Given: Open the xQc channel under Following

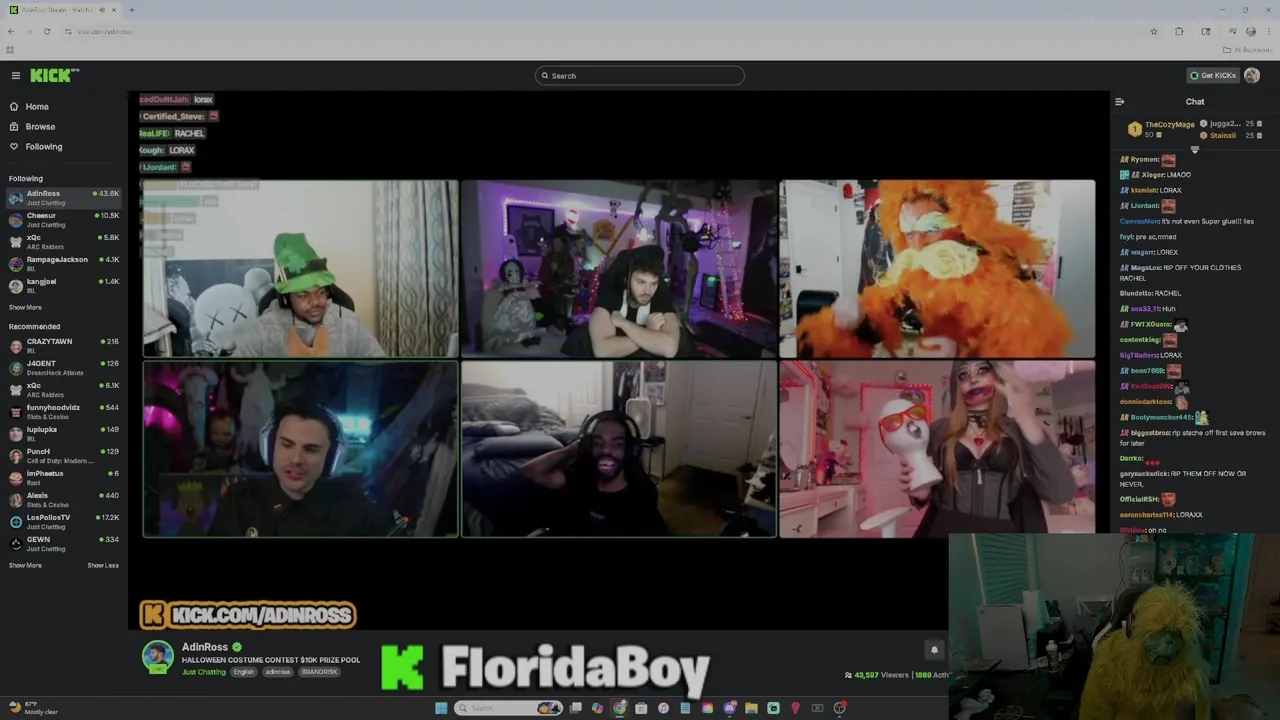Looking at the screenshot, I should 64,242.
